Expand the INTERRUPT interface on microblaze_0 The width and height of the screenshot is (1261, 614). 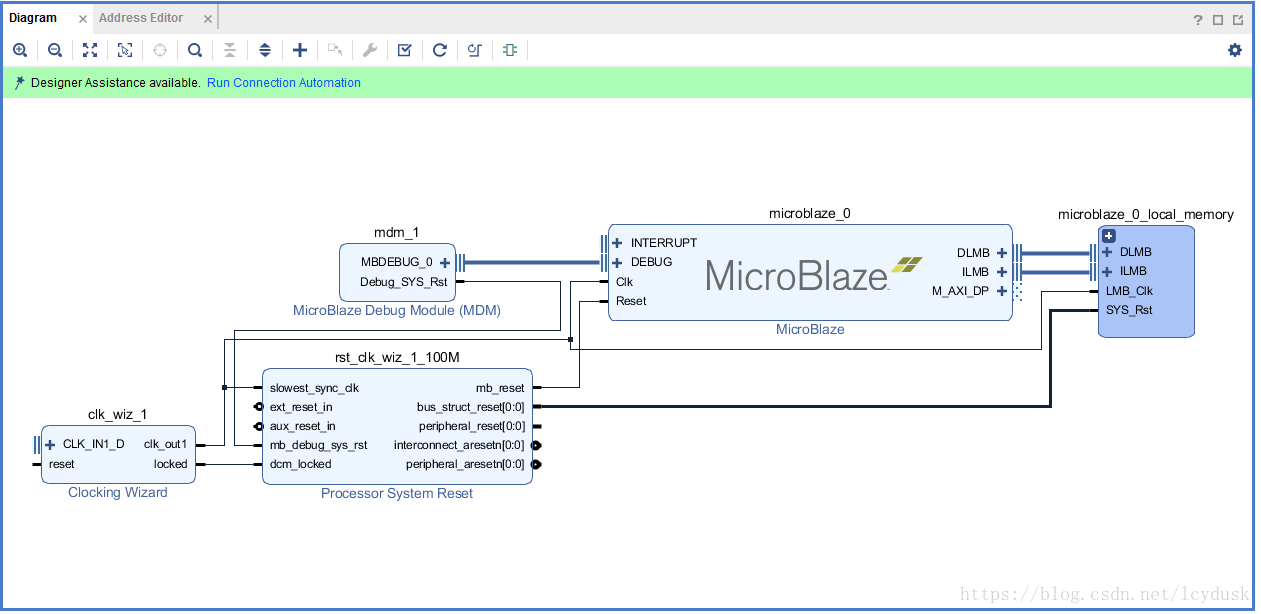(618, 243)
